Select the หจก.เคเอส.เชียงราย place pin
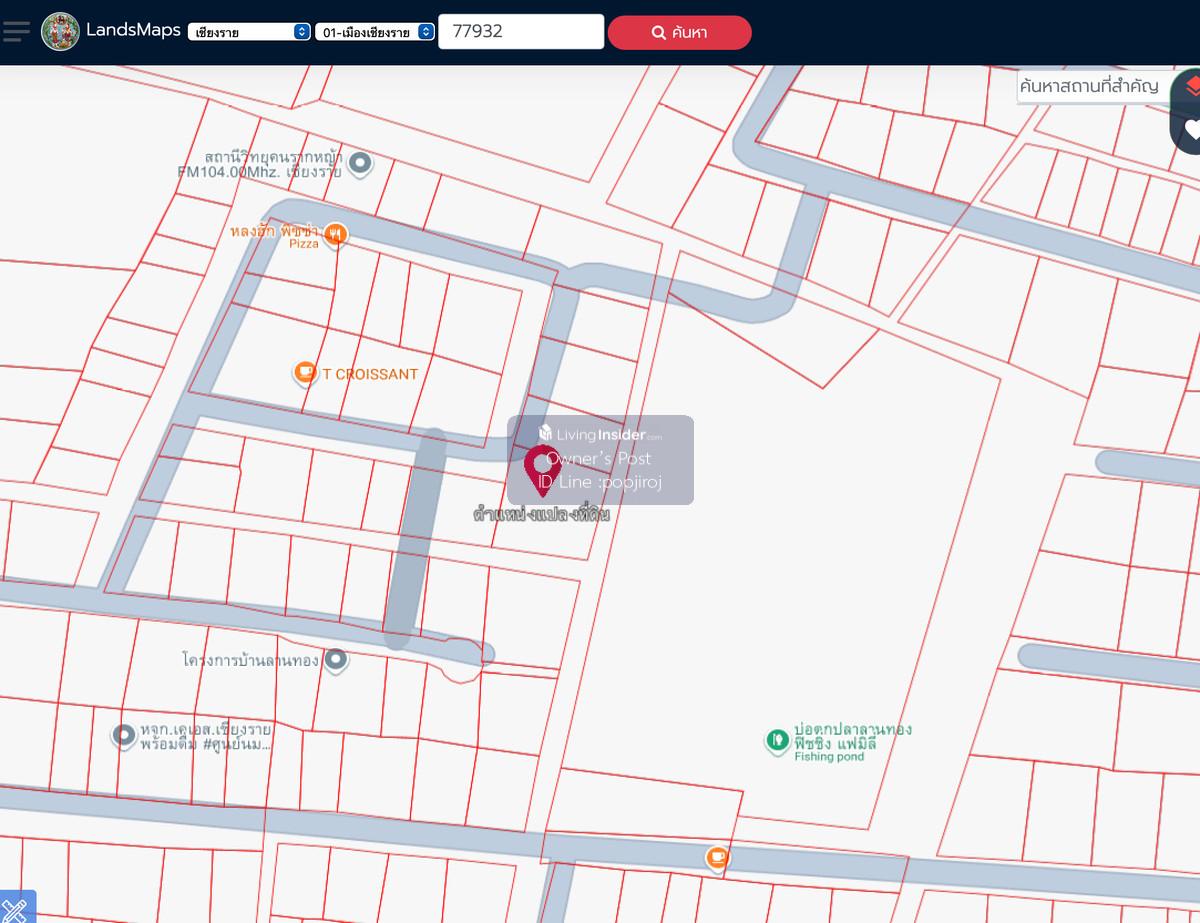Image resolution: width=1200 pixels, height=923 pixels. (x=124, y=736)
